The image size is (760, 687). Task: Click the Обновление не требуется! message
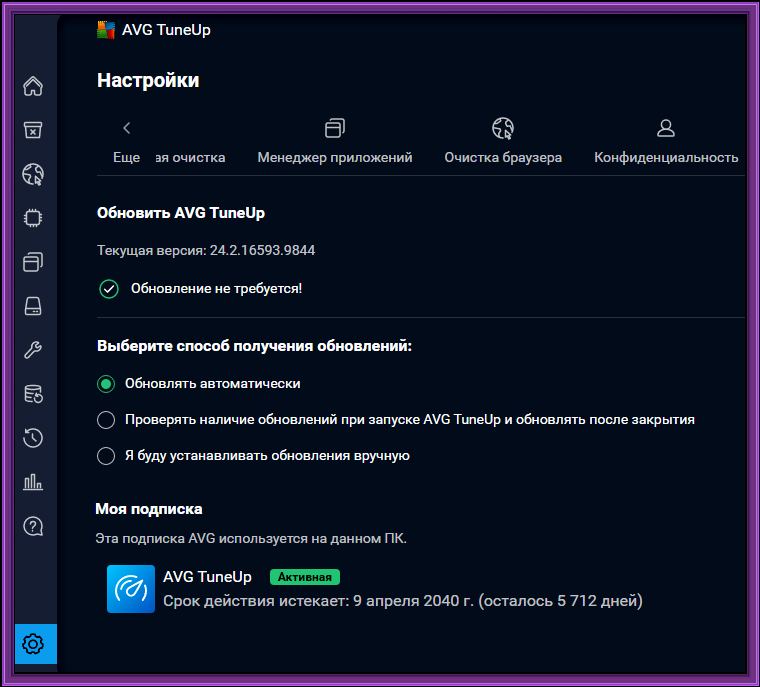[217, 289]
